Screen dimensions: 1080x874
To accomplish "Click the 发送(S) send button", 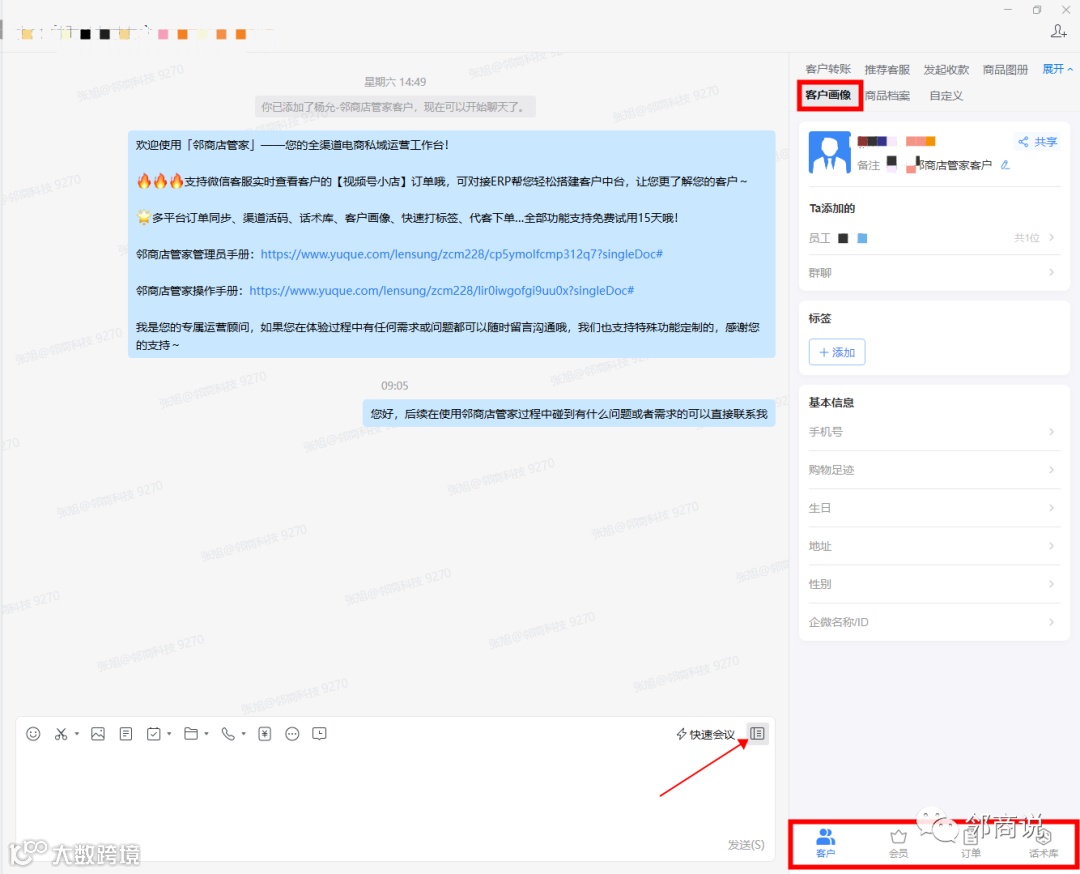I will (746, 844).
